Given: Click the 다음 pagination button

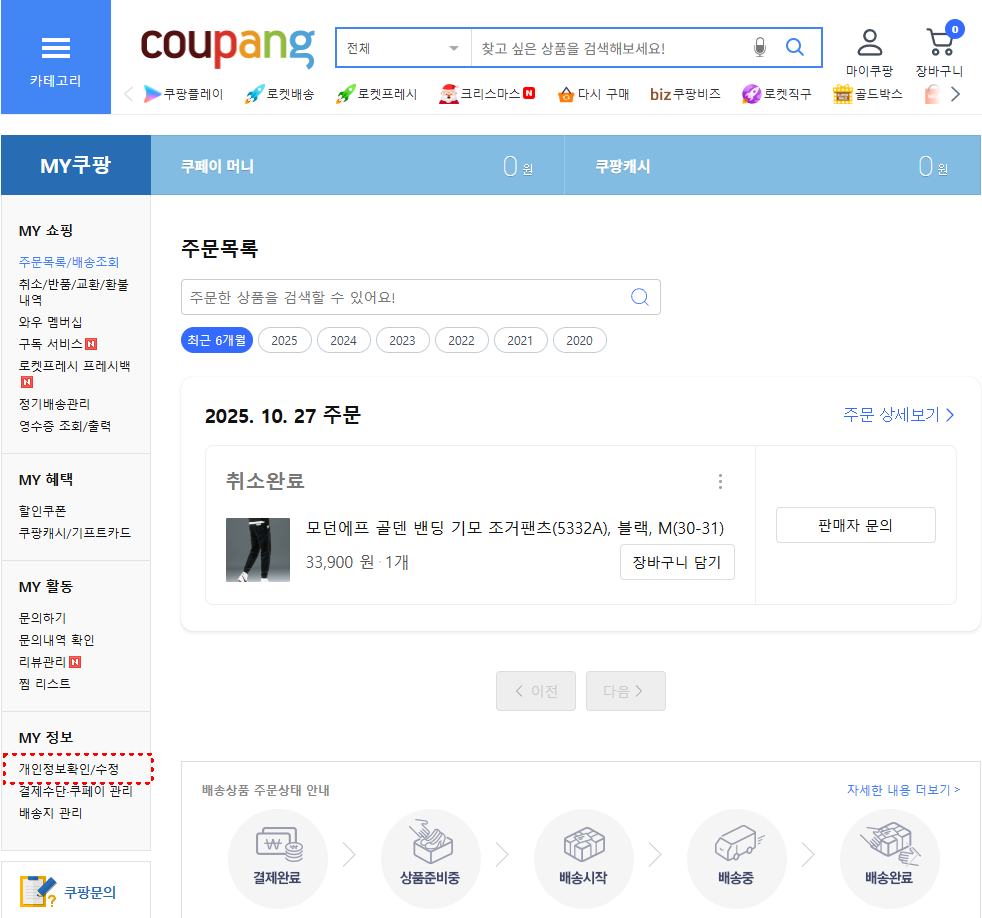Looking at the screenshot, I should [x=626, y=691].
